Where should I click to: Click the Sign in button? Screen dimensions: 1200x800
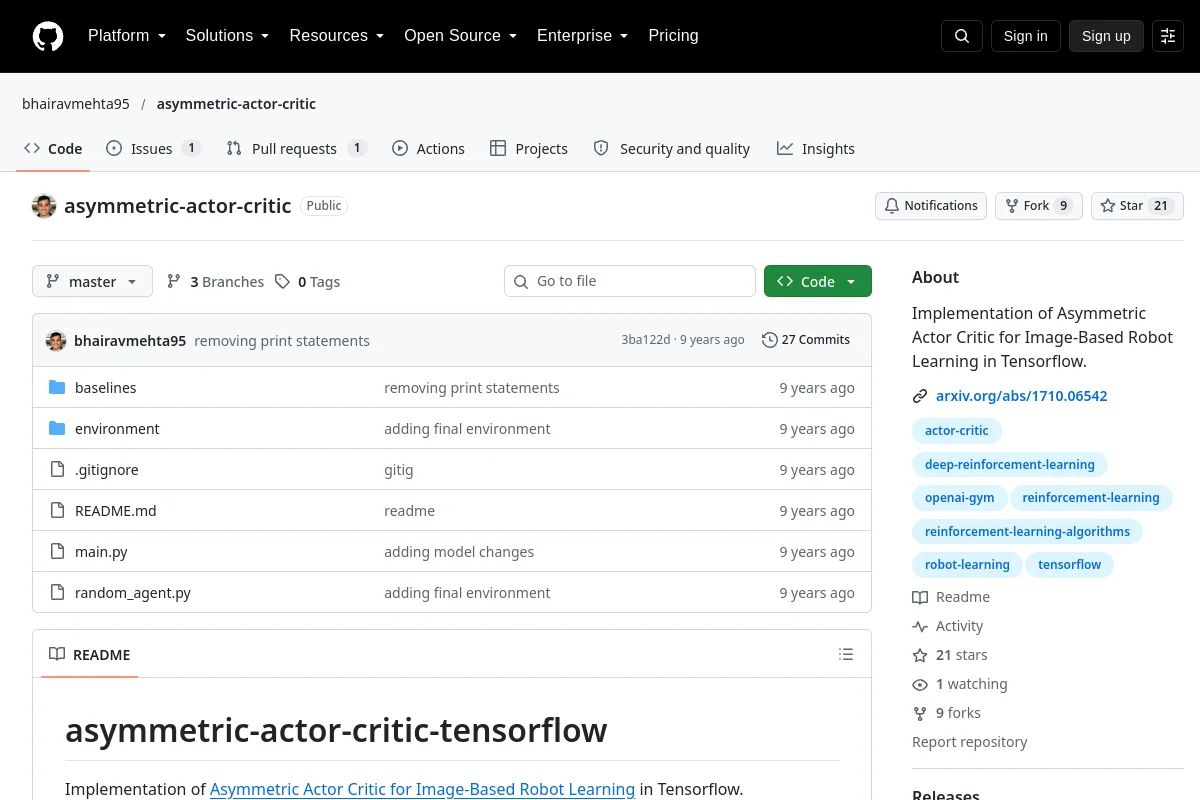[1025, 36]
